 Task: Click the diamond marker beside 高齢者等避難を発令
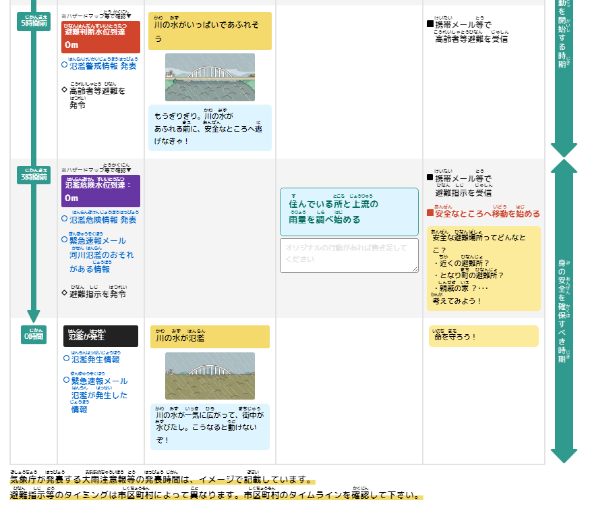click(x=64, y=90)
